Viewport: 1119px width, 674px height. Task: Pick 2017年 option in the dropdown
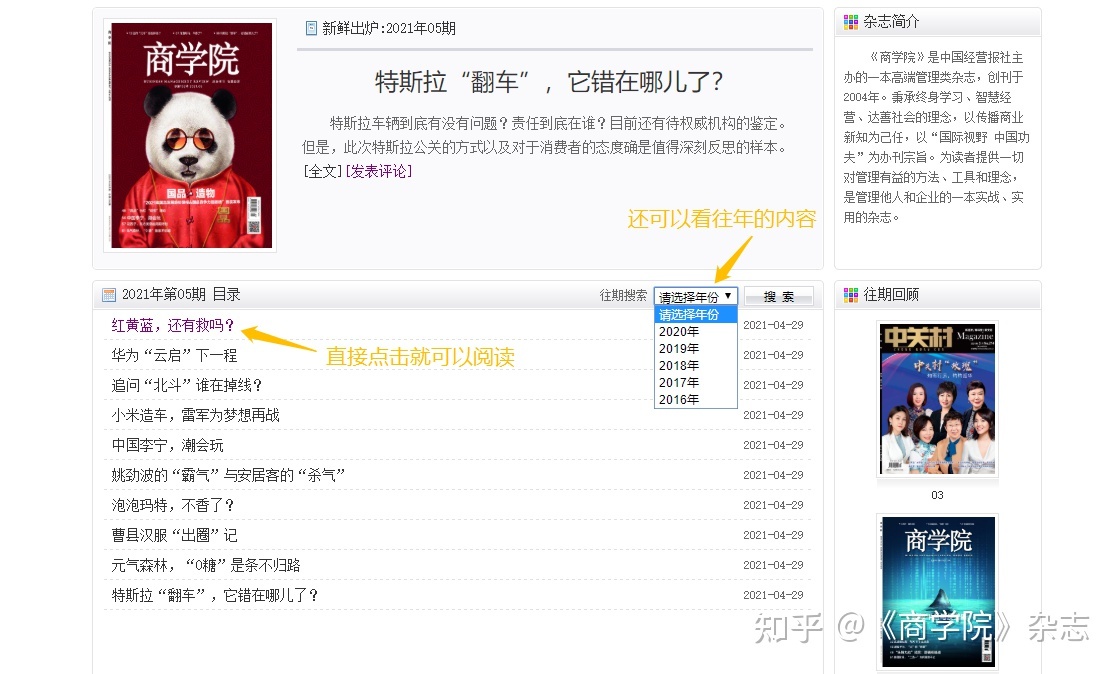click(680, 382)
